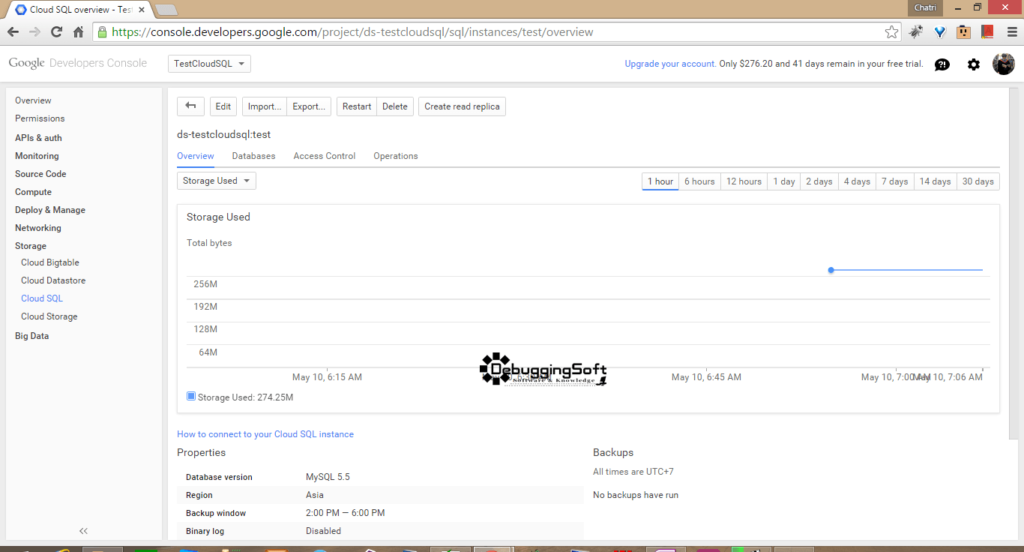Viewport: 1024px width, 552px height.
Task: Open How to connect to your Cloud SQL instance
Action: 265,434
